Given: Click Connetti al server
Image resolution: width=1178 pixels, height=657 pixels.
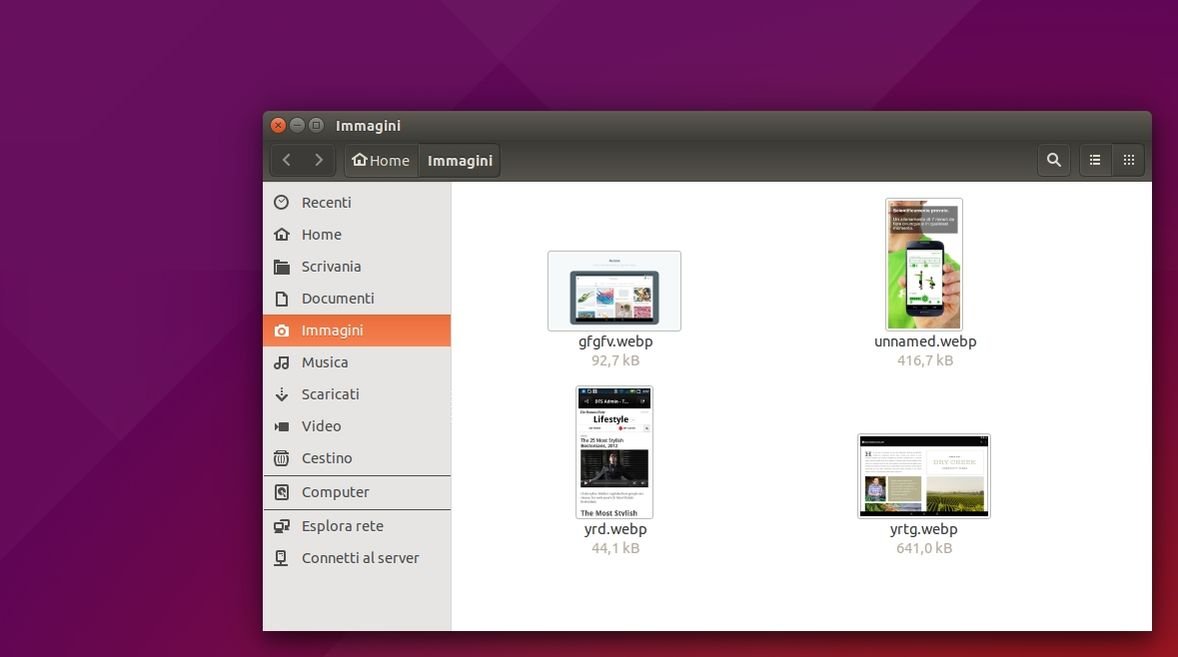Looking at the screenshot, I should pyautogui.click(x=360, y=558).
